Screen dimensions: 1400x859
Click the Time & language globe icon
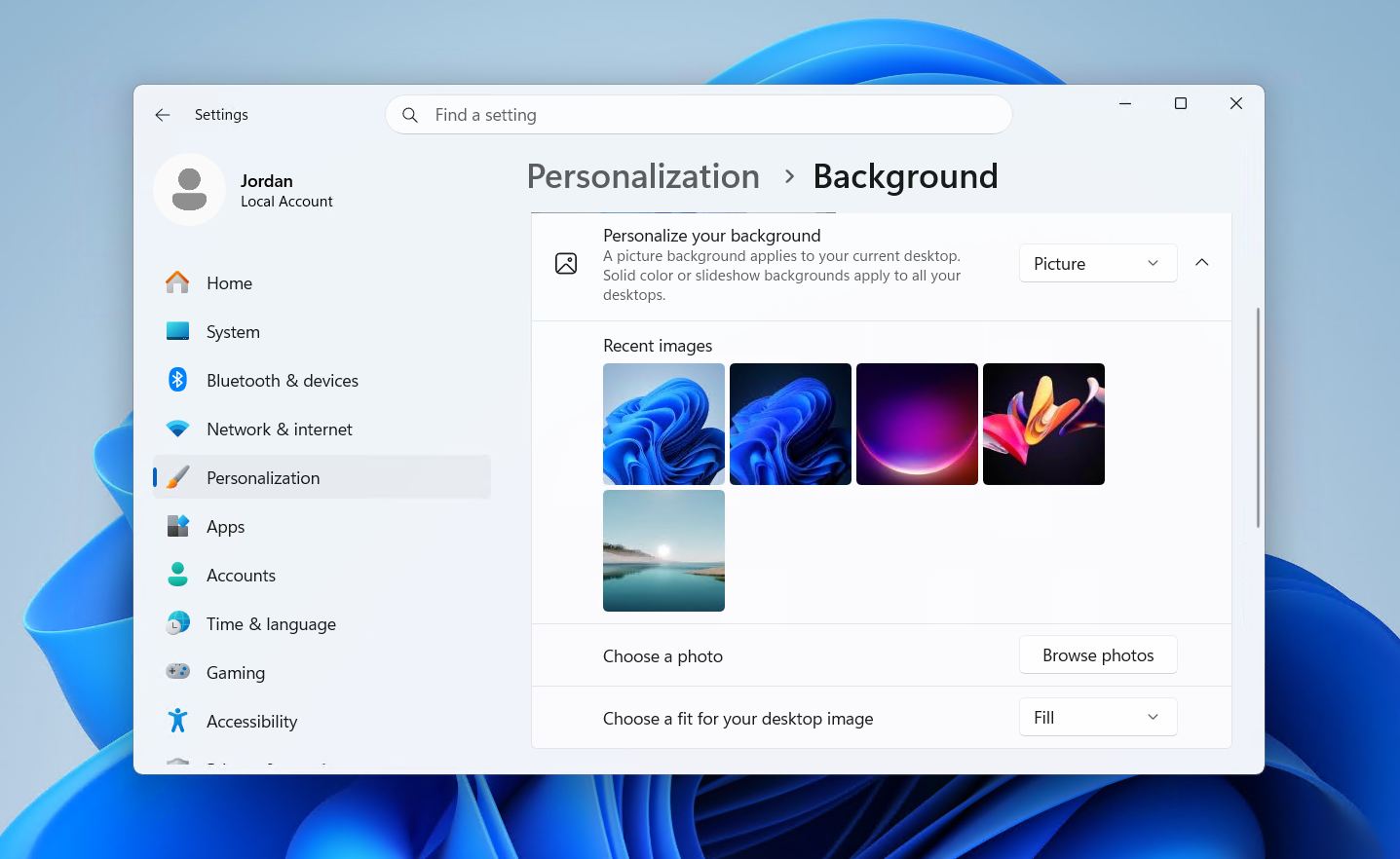(x=177, y=623)
